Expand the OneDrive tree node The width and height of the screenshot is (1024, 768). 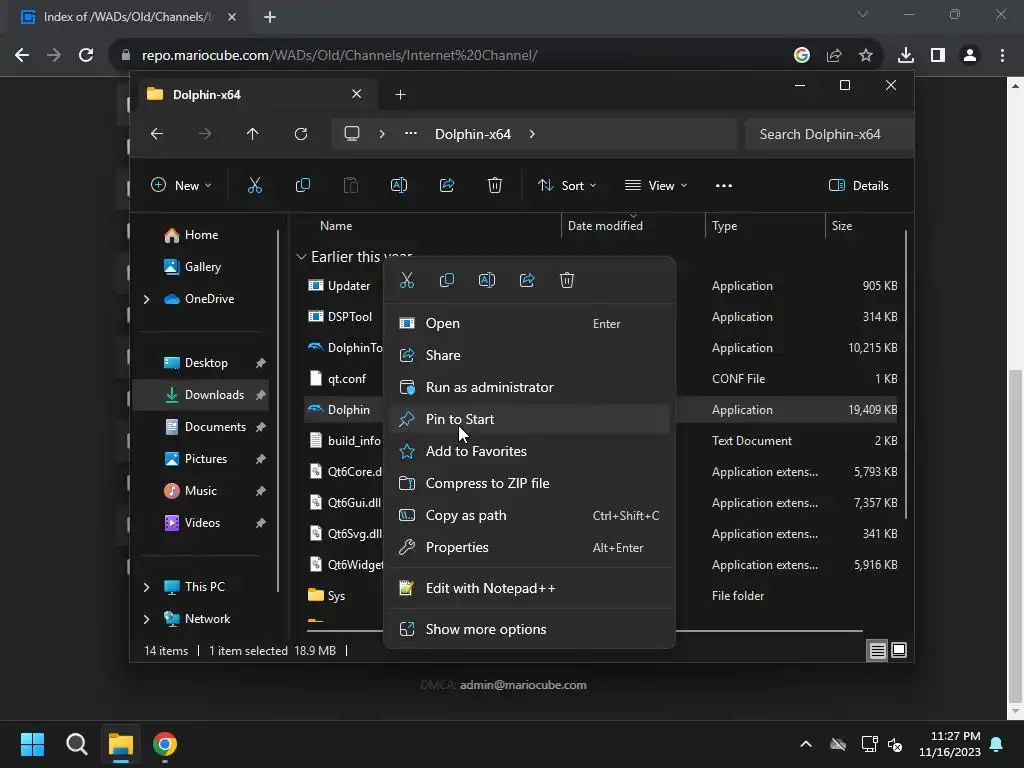(146, 299)
